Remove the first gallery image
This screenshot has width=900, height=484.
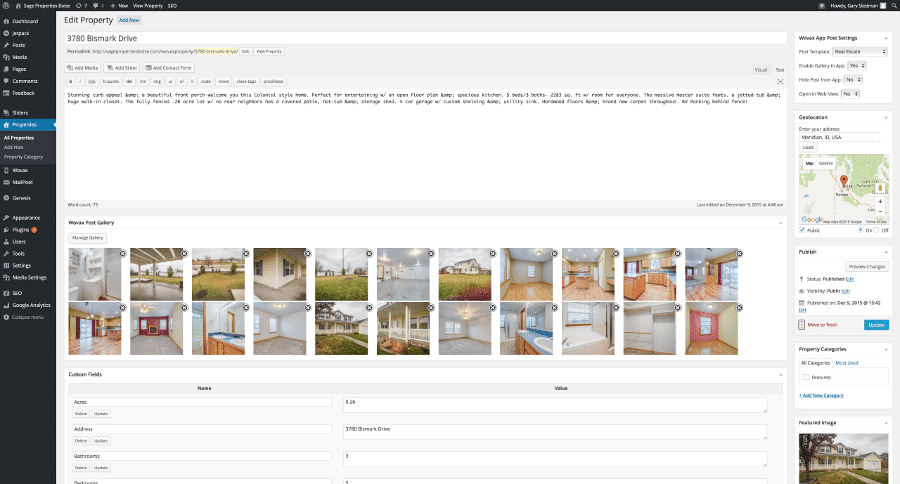click(x=123, y=253)
